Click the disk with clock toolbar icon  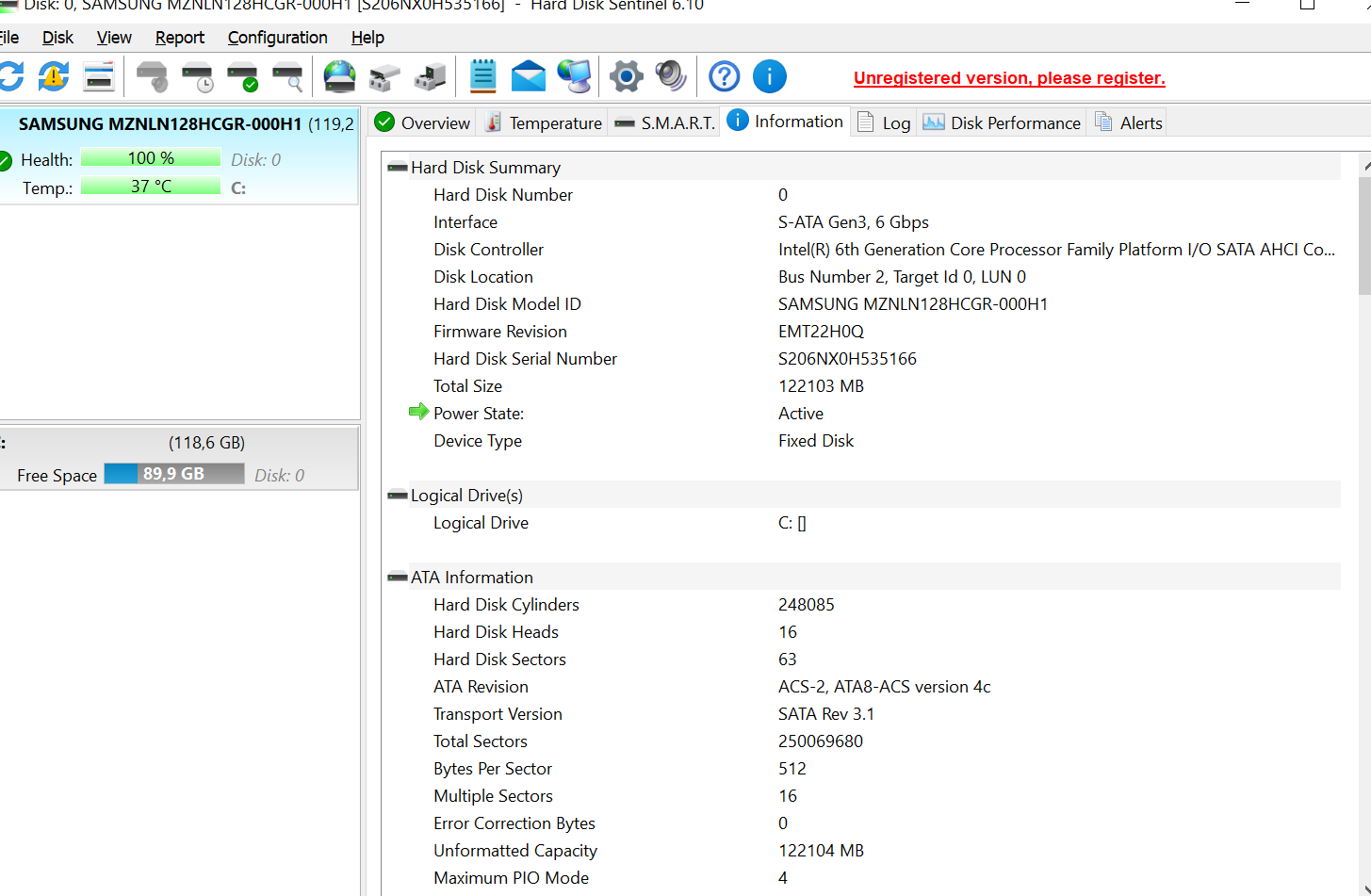pos(198,77)
